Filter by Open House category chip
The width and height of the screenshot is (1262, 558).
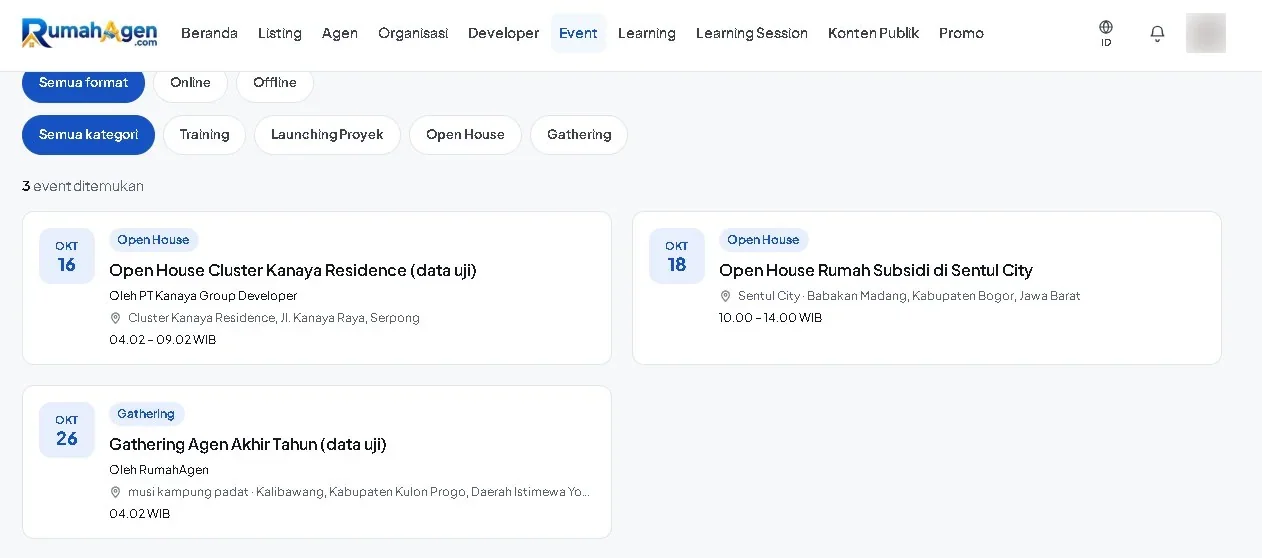(465, 135)
